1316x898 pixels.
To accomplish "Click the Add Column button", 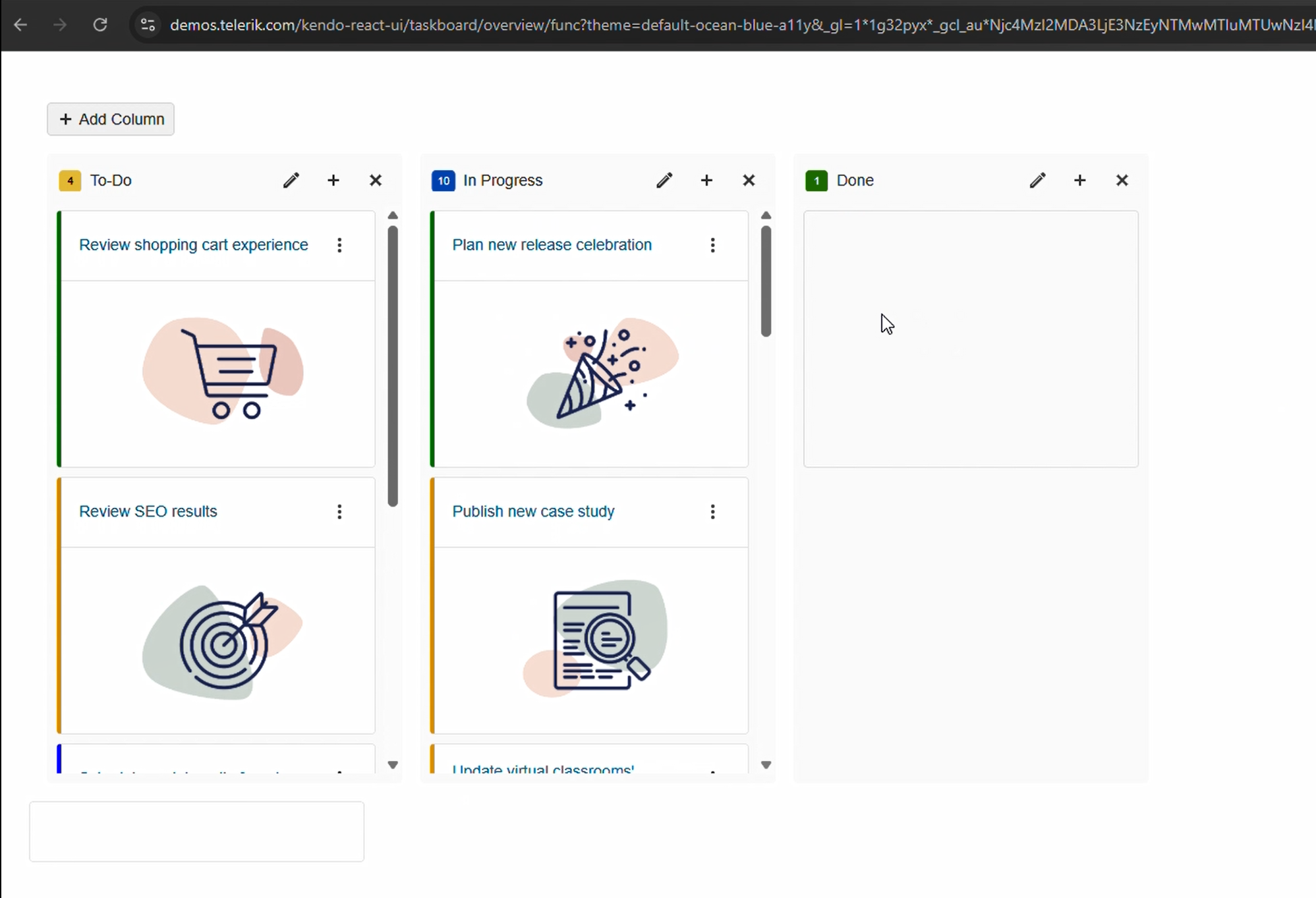I will pos(111,119).
